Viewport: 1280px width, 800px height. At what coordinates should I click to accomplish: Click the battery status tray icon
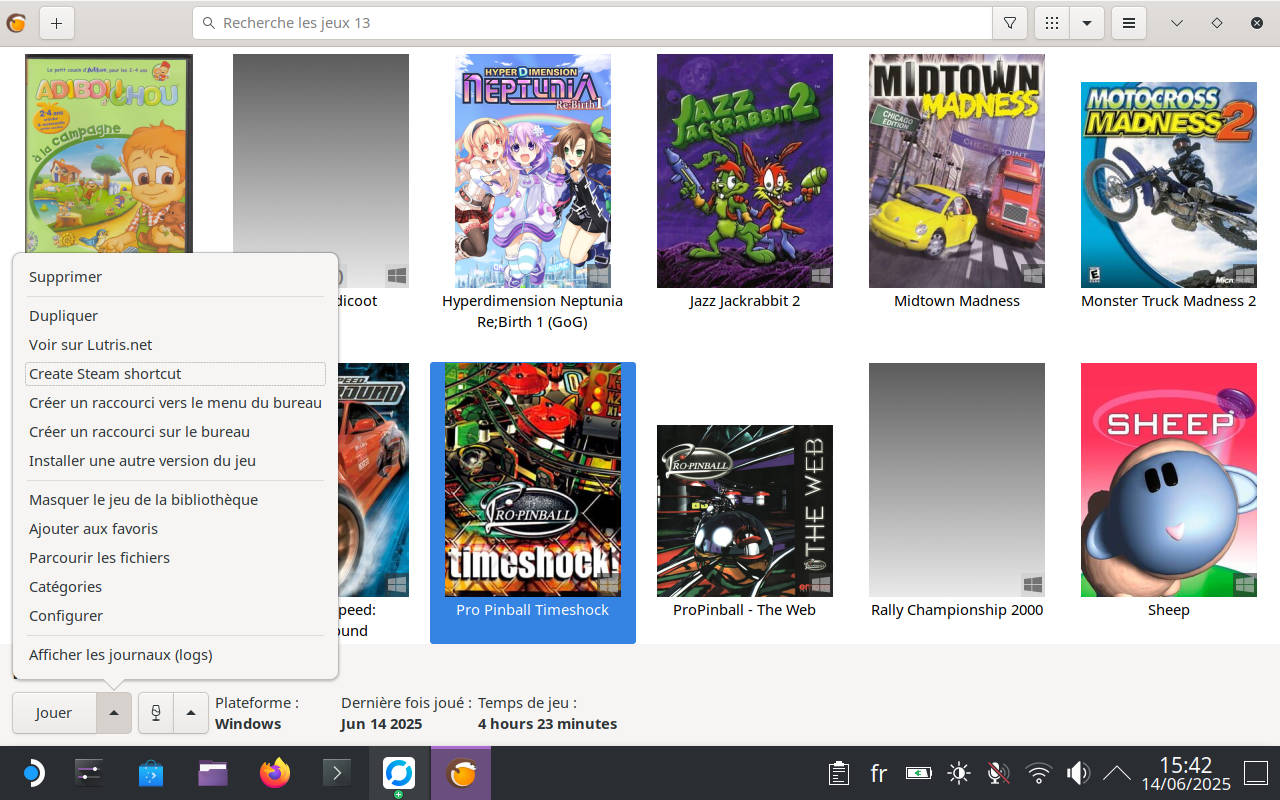[x=919, y=773]
